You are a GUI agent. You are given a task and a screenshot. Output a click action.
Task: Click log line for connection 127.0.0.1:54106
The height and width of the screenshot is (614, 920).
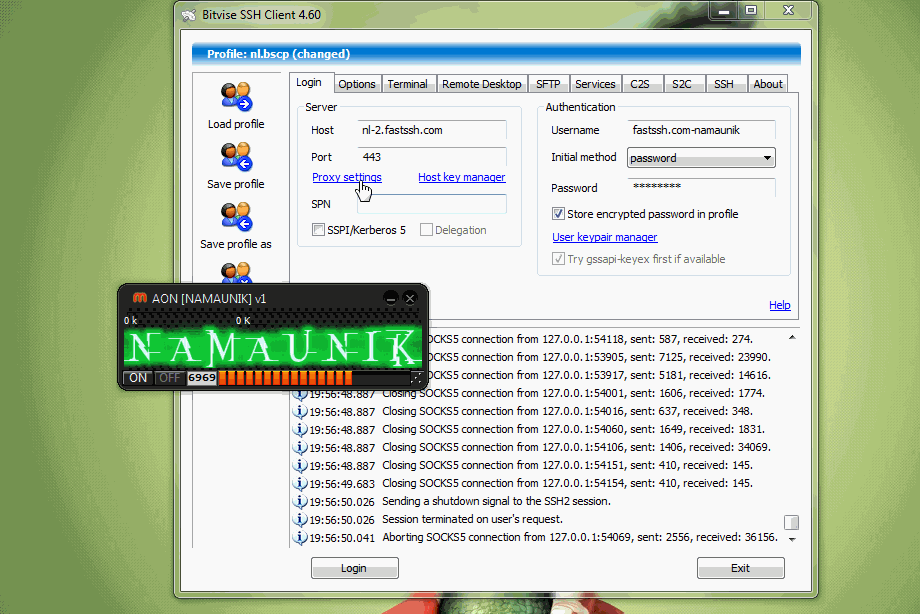click(x=576, y=447)
